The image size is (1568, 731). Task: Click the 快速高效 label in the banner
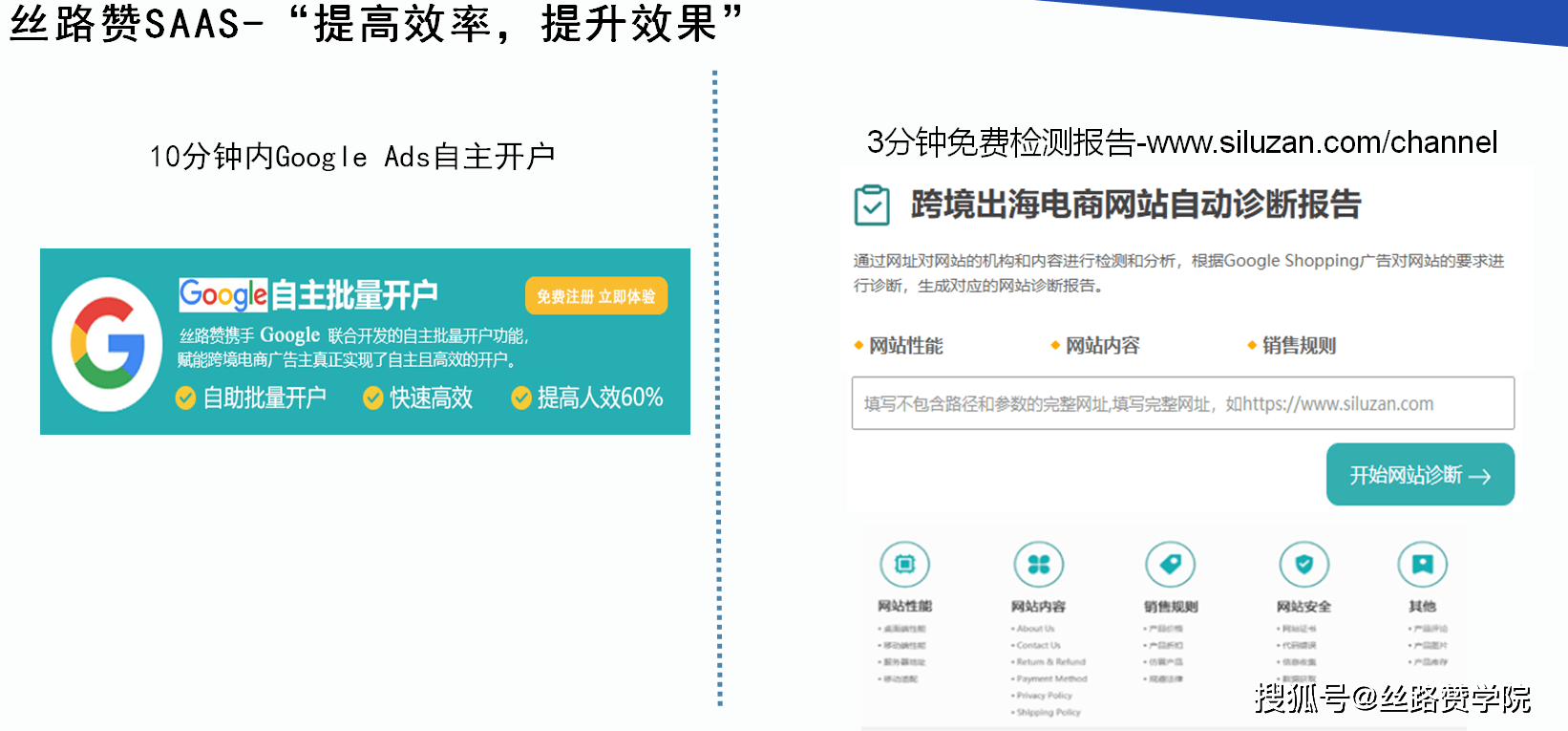click(431, 398)
